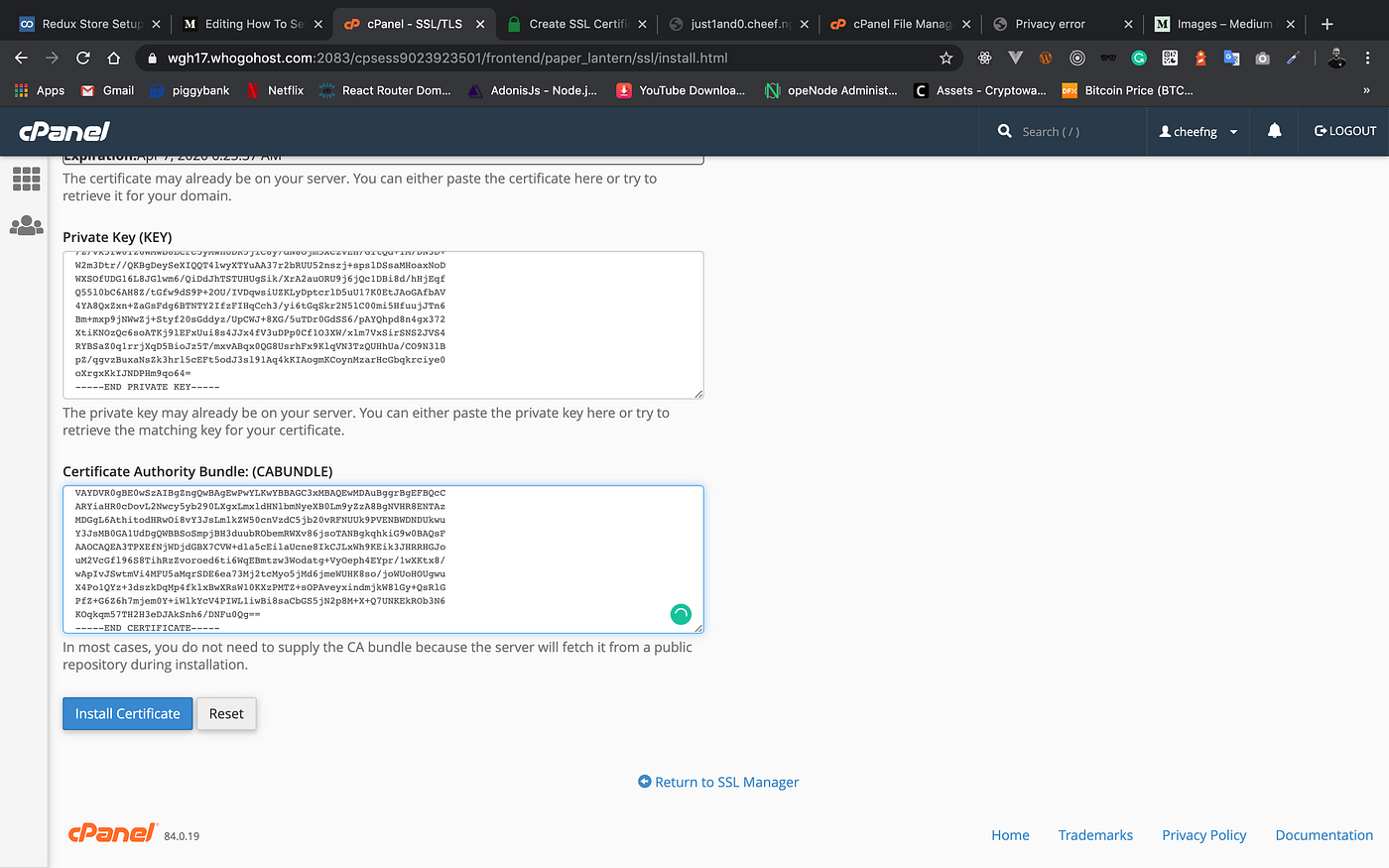Click the LOGOUT link
Screen dimensions: 1389x868
(x=1345, y=131)
